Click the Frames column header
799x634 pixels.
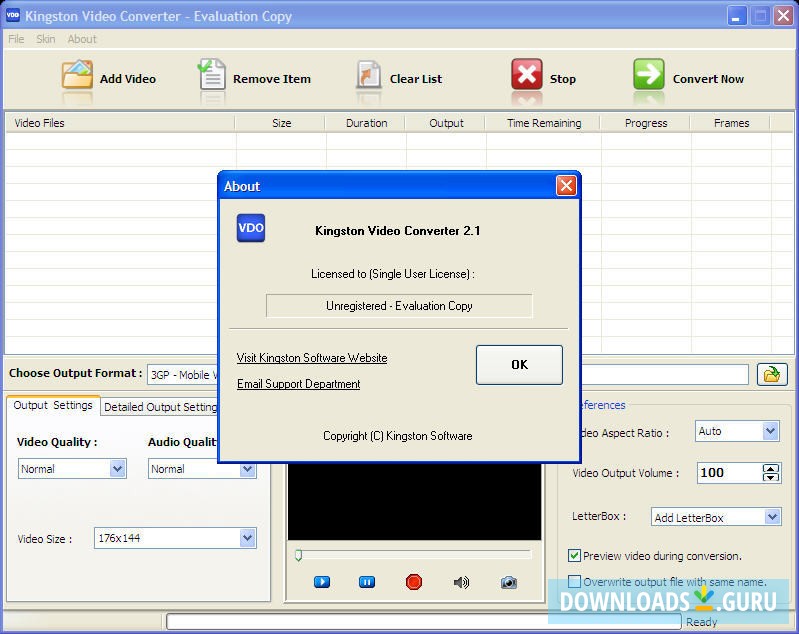731,123
